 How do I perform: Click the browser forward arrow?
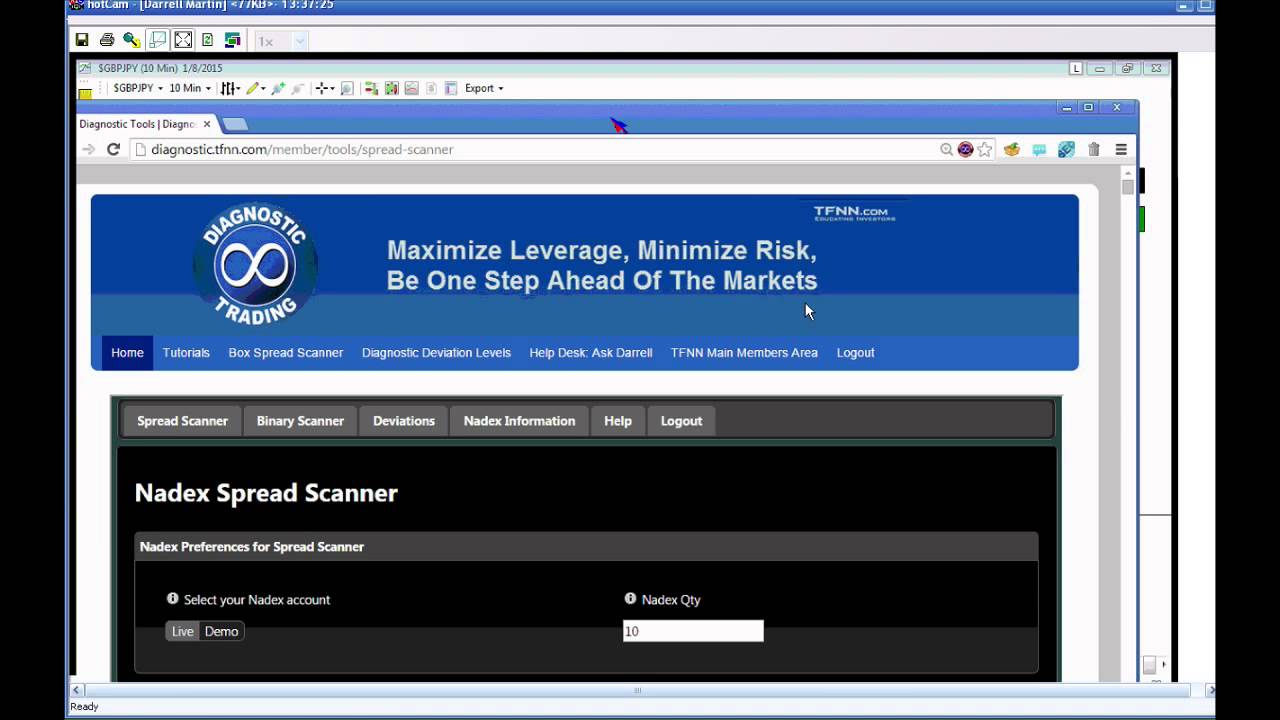(x=88, y=149)
